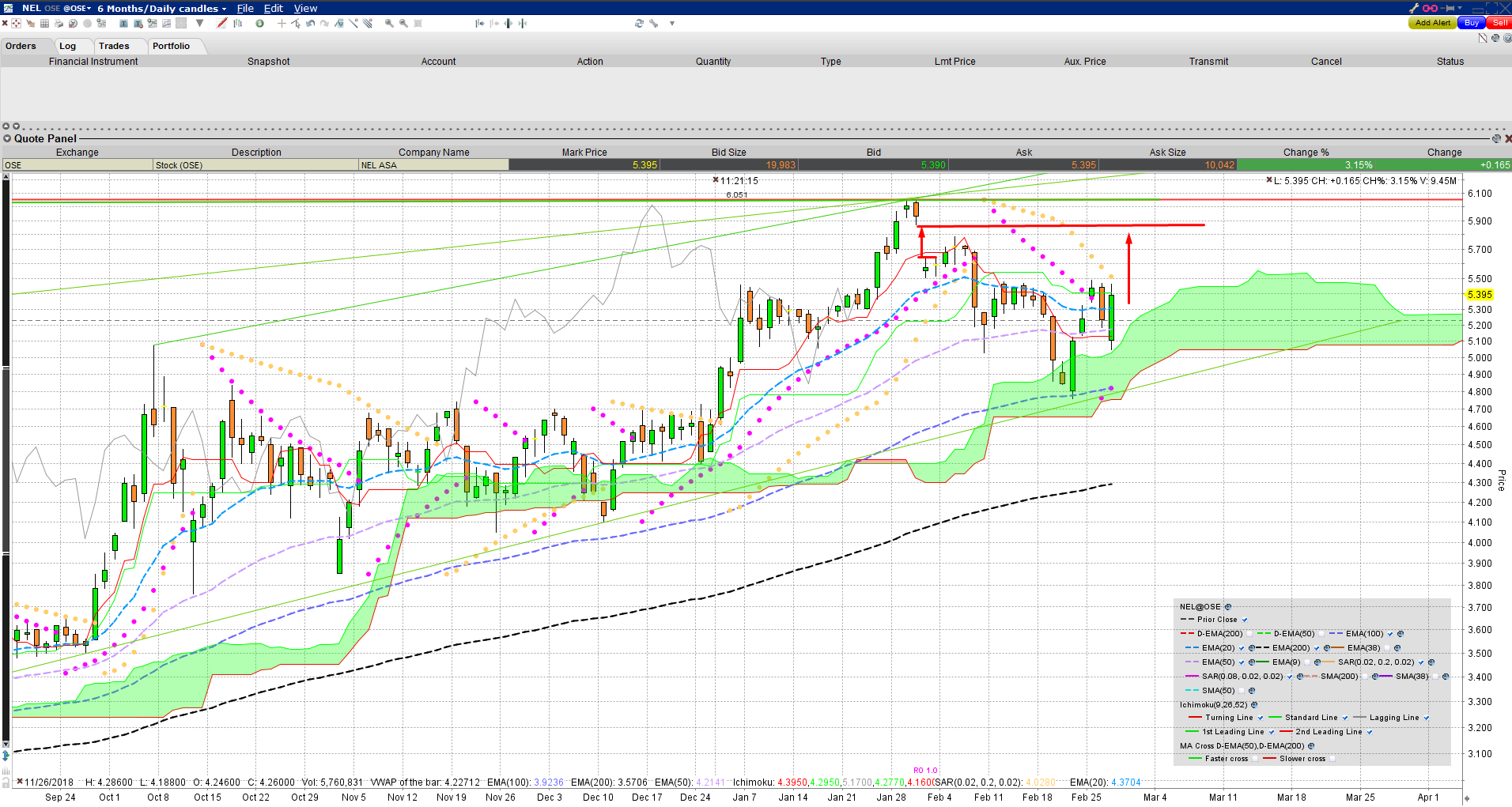Click the Change % column header
Viewport: 1512px width, 807px height.
(1306, 153)
